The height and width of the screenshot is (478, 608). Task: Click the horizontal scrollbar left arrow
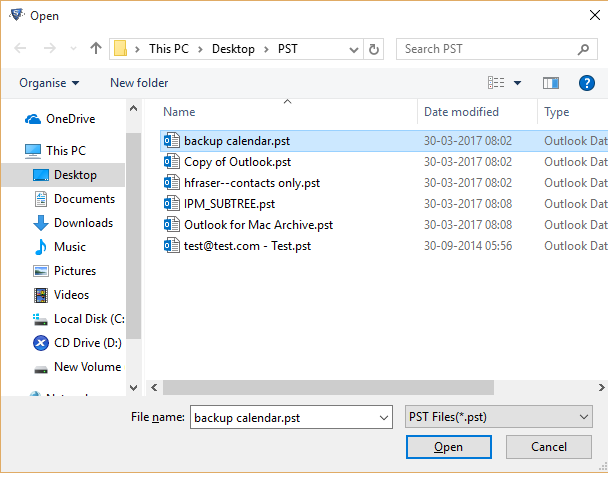(x=154, y=387)
